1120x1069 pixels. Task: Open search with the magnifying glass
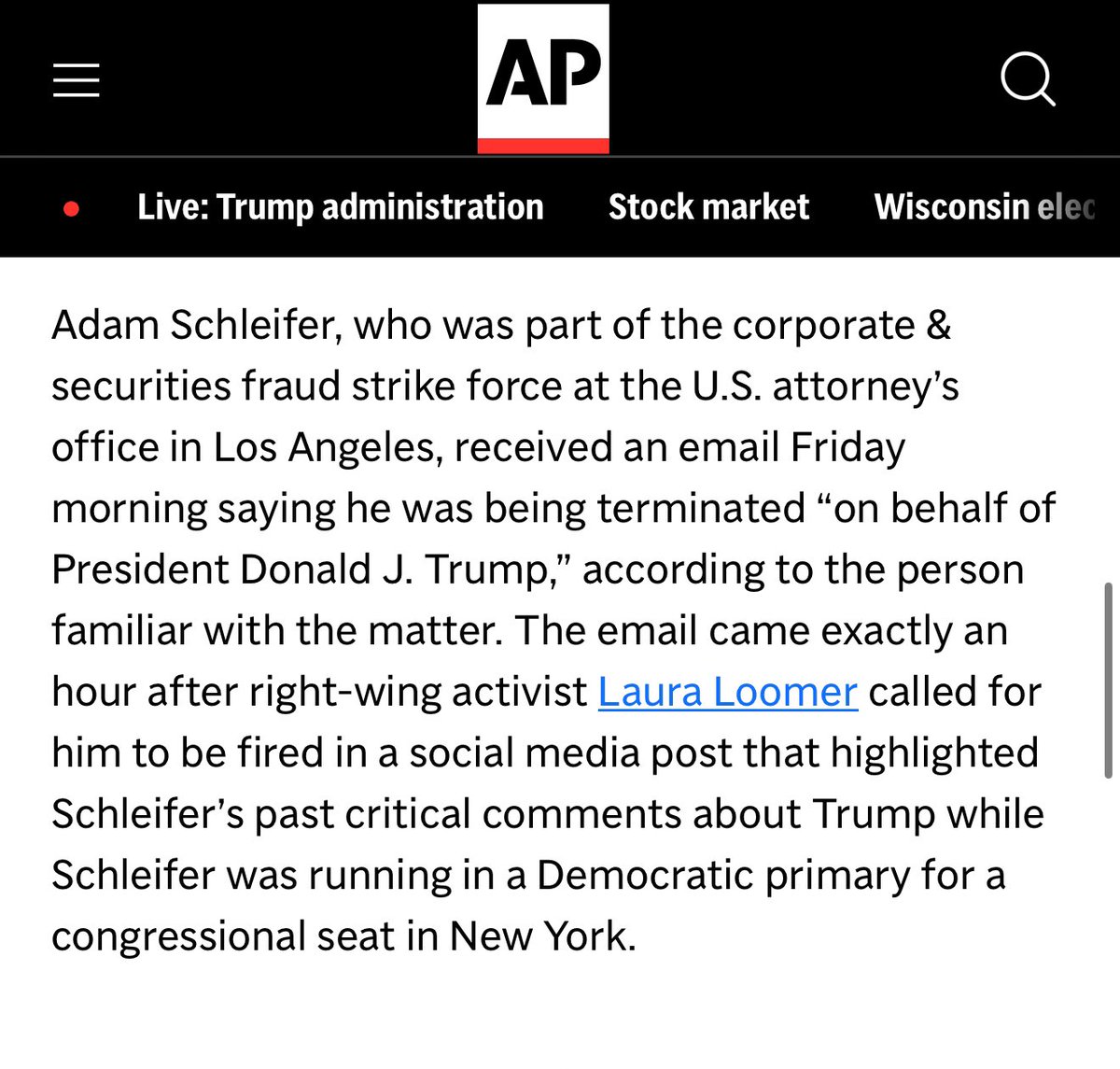click(1028, 79)
